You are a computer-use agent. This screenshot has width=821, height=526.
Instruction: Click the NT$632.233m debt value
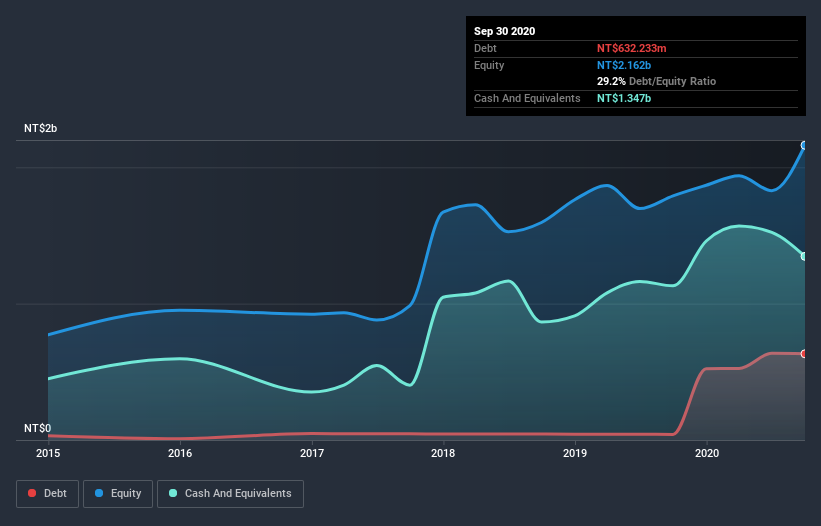click(631, 48)
